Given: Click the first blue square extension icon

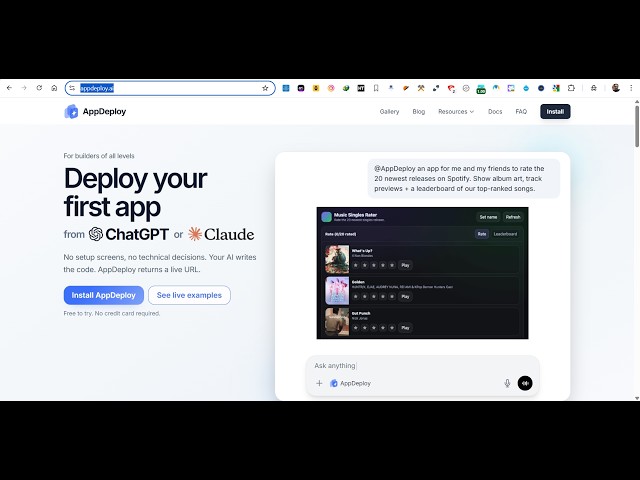Looking at the screenshot, I should [286, 88].
